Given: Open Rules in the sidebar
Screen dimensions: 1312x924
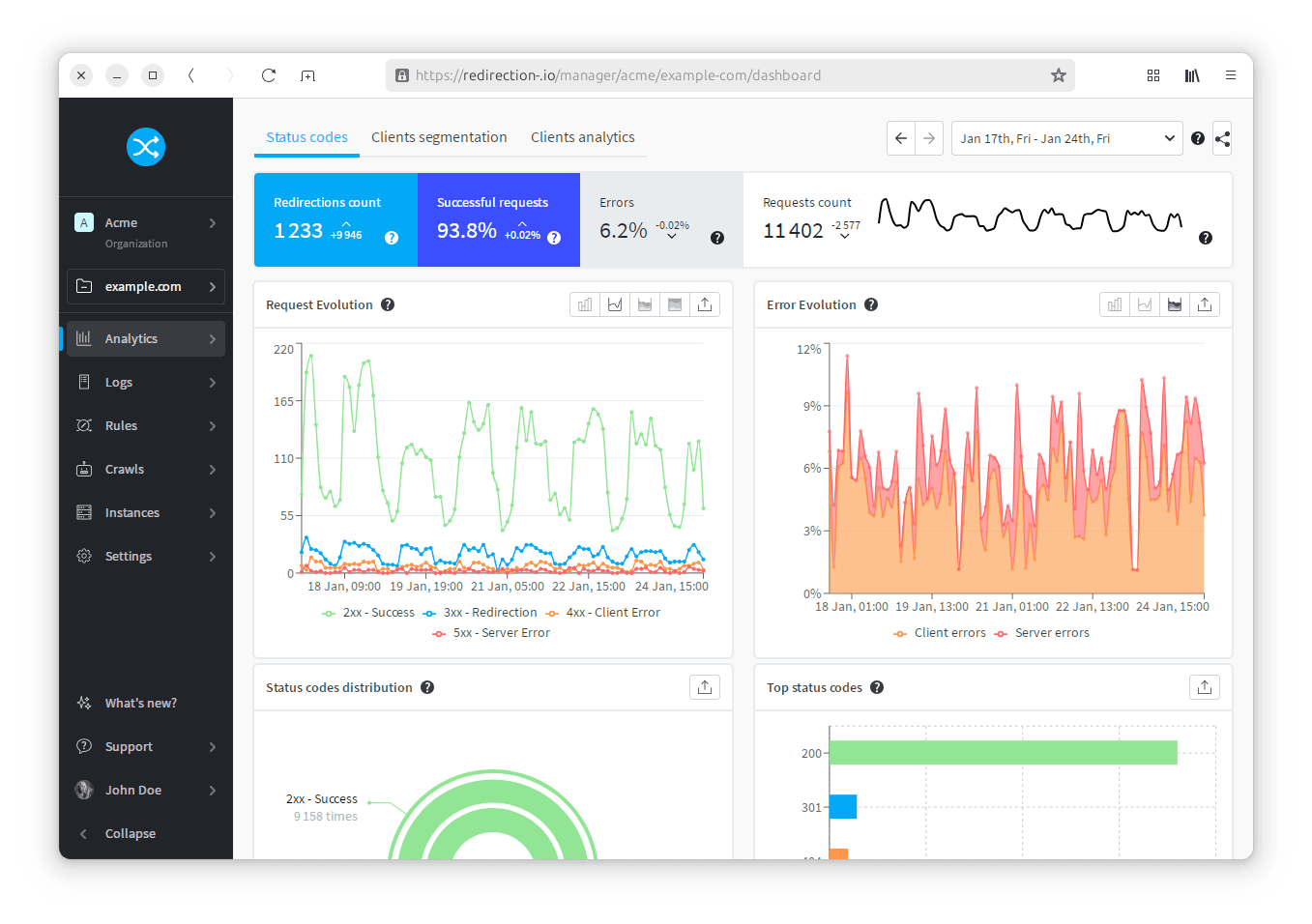Looking at the screenshot, I should coord(146,425).
